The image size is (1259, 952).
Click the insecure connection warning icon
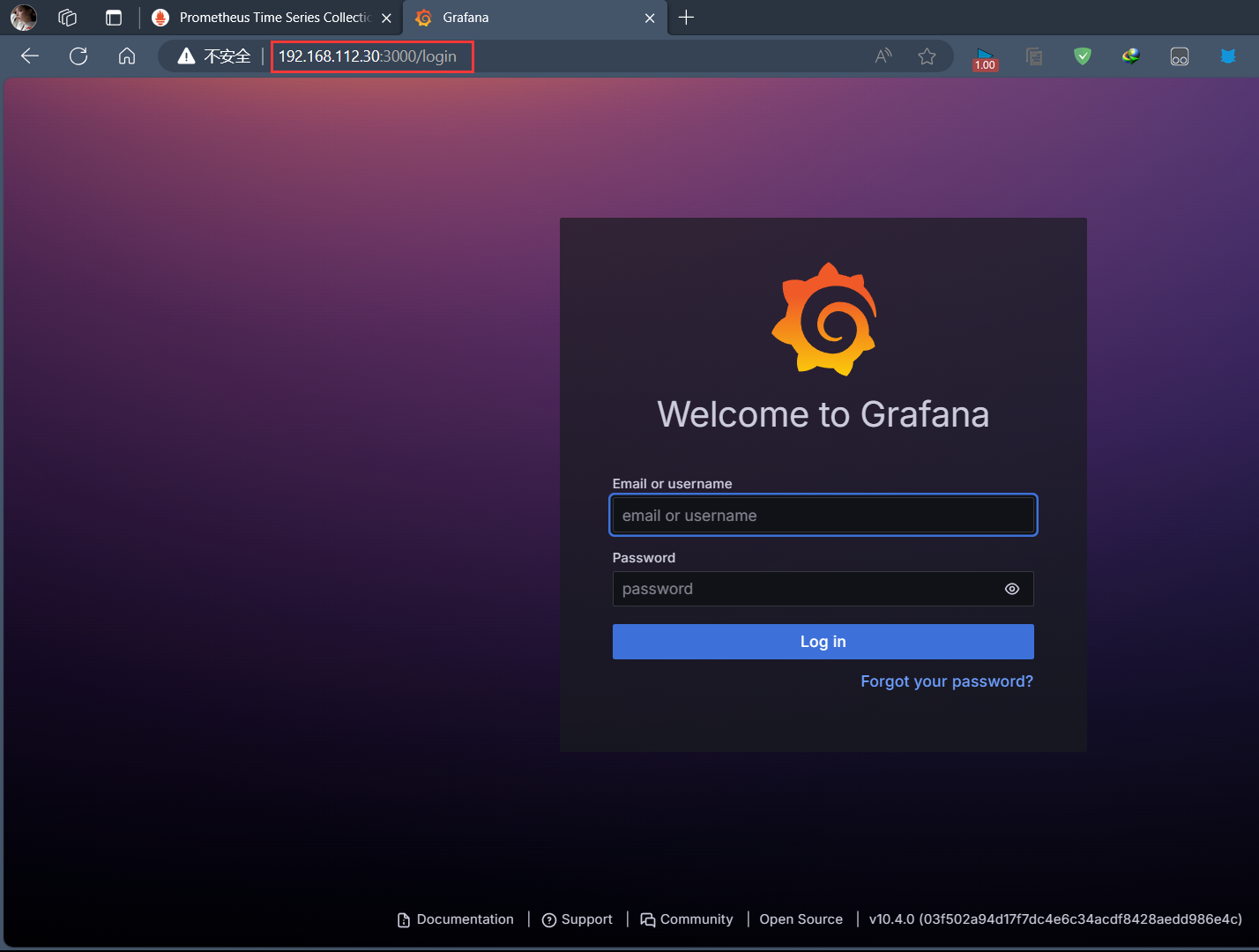(186, 56)
